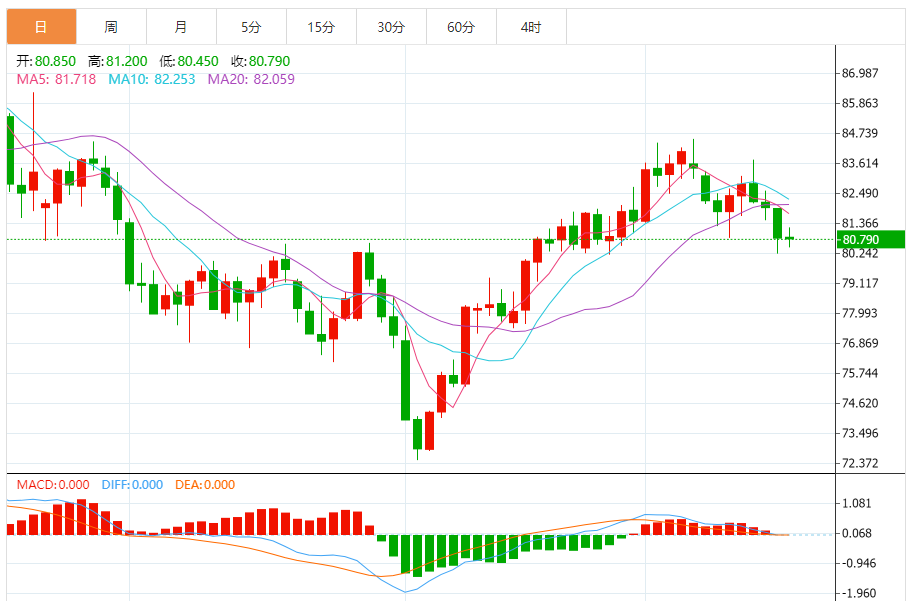The height and width of the screenshot is (601, 909).
Task: Click the 76.869 price axis label
Action: pyautogui.click(x=860, y=343)
